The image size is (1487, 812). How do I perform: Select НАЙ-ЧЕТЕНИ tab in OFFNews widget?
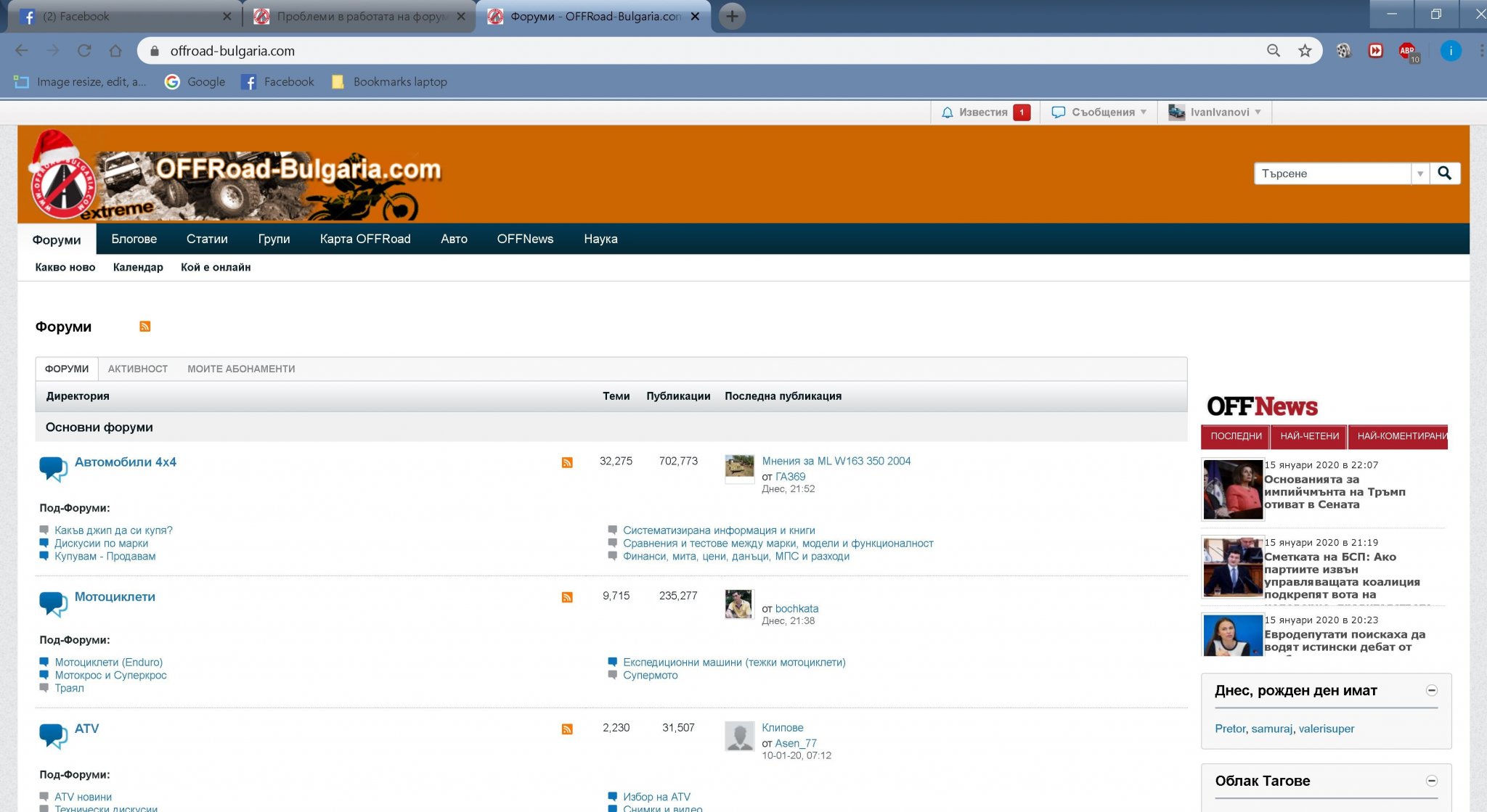click(x=1309, y=436)
